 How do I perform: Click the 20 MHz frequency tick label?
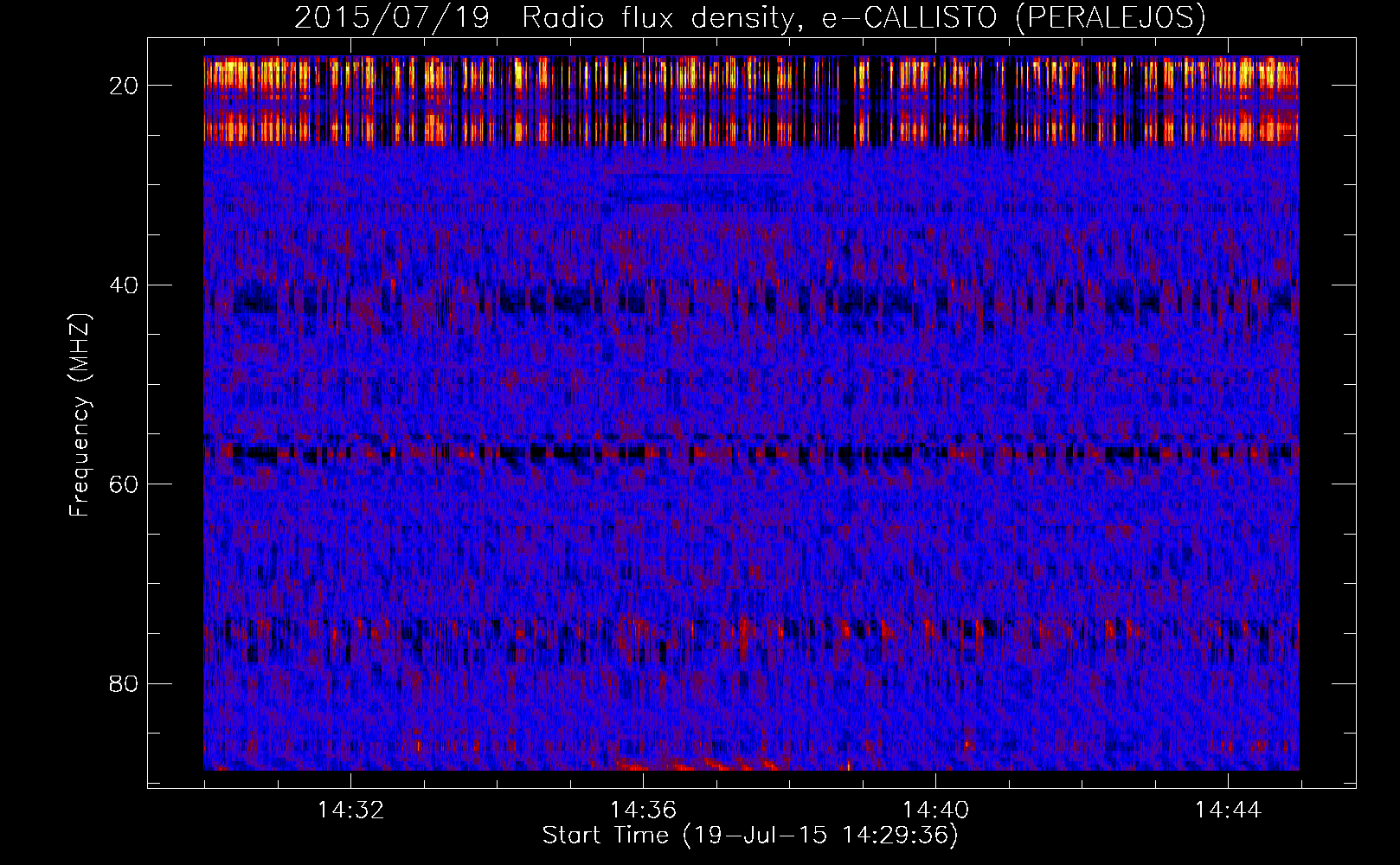click(x=125, y=86)
